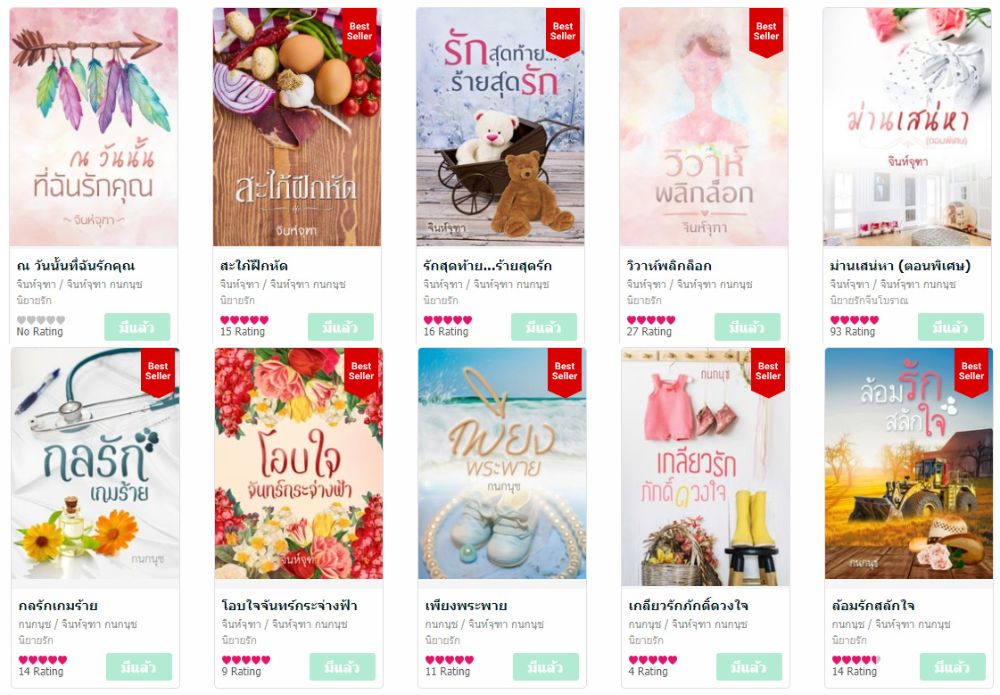Select the teddy bear cover รักสุดท้าย...ร้ายสุดรัก
Viewport: 1000px width, 695px height.
500,127
